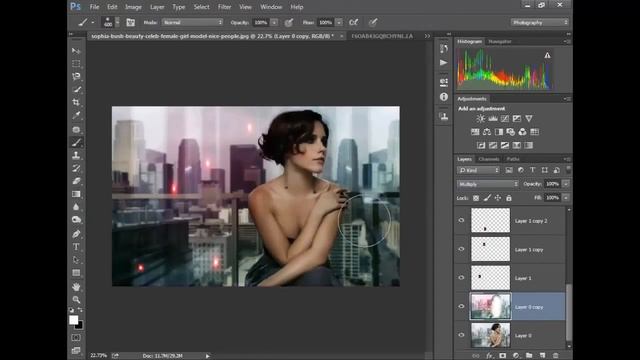Select the Layer 0 thumbnail

[491, 335]
